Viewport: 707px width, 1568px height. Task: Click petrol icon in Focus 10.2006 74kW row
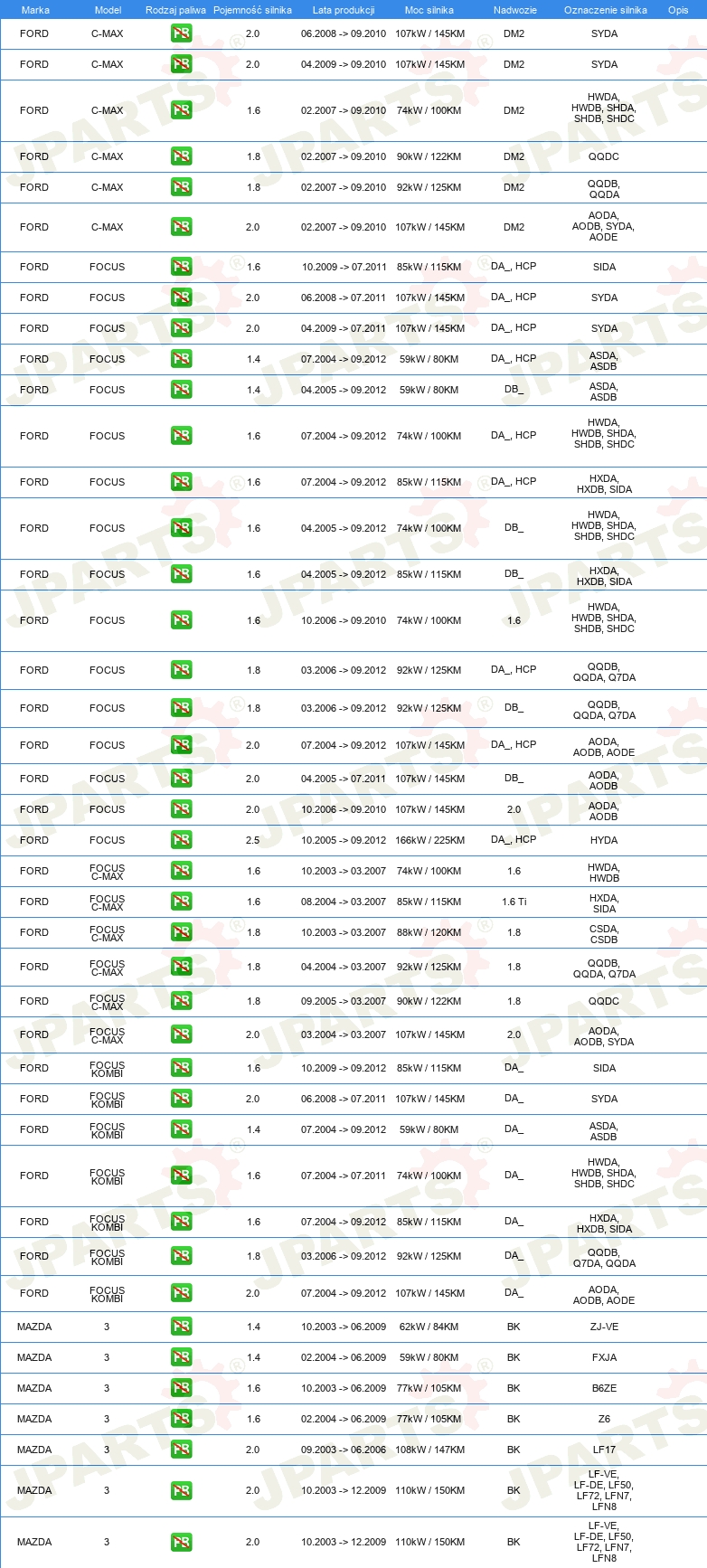pos(181,620)
